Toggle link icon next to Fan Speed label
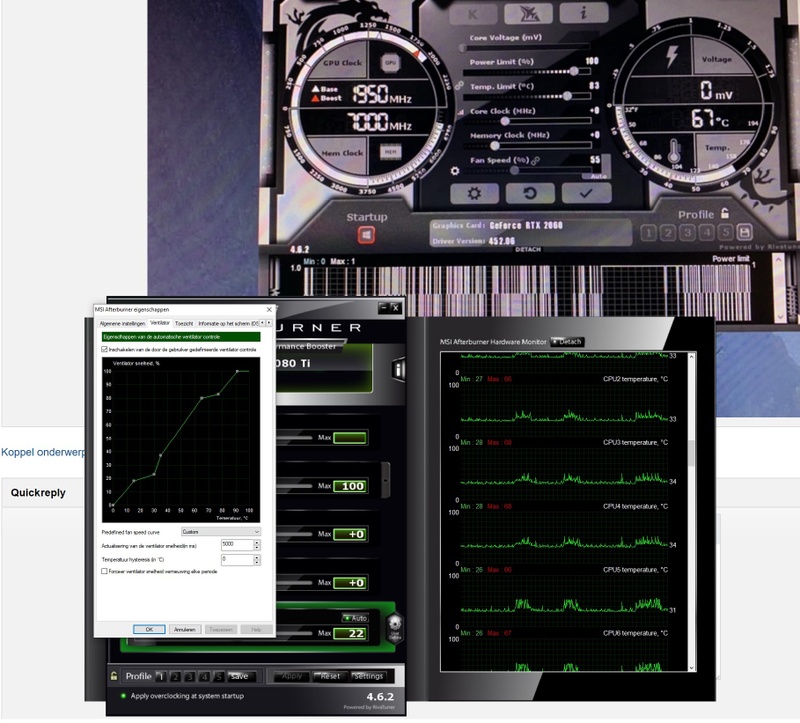The width and height of the screenshot is (800, 723). tap(535, 161)
